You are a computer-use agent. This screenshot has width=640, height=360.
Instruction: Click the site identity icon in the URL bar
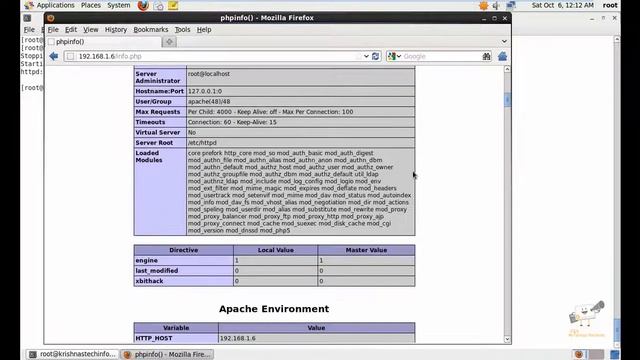point(70,56)
